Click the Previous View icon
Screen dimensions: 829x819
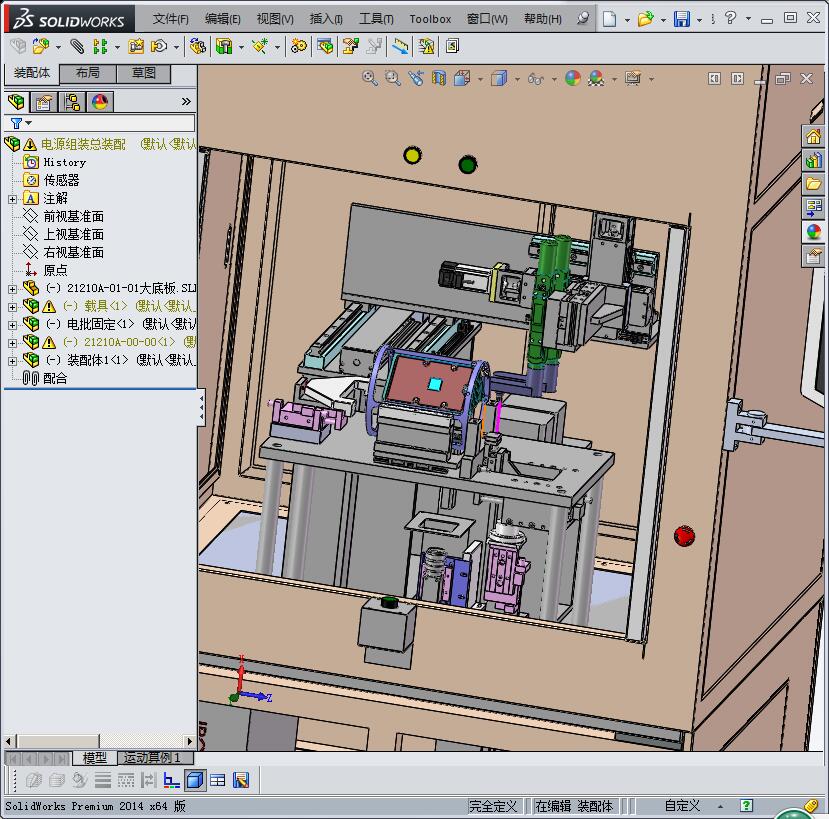click(416, 79)
